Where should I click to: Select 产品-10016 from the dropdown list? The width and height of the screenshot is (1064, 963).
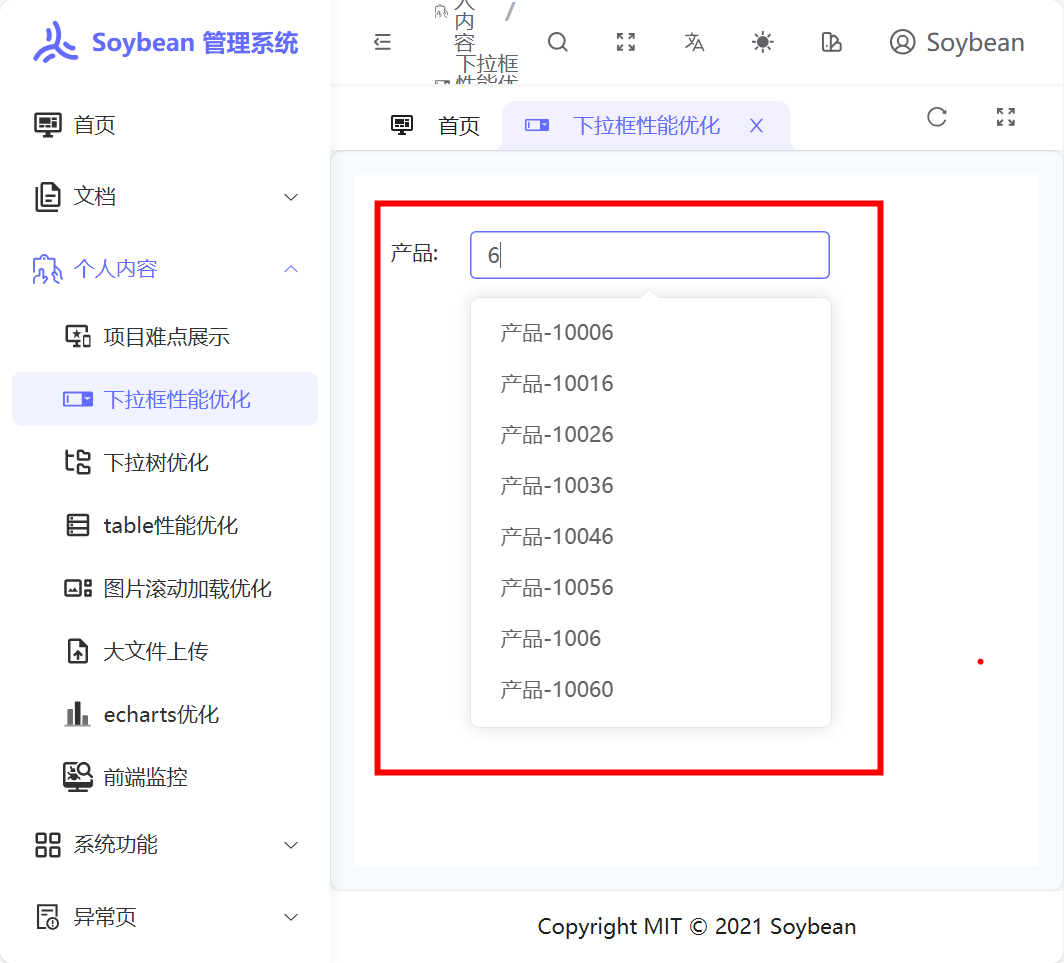click(556, 383)
